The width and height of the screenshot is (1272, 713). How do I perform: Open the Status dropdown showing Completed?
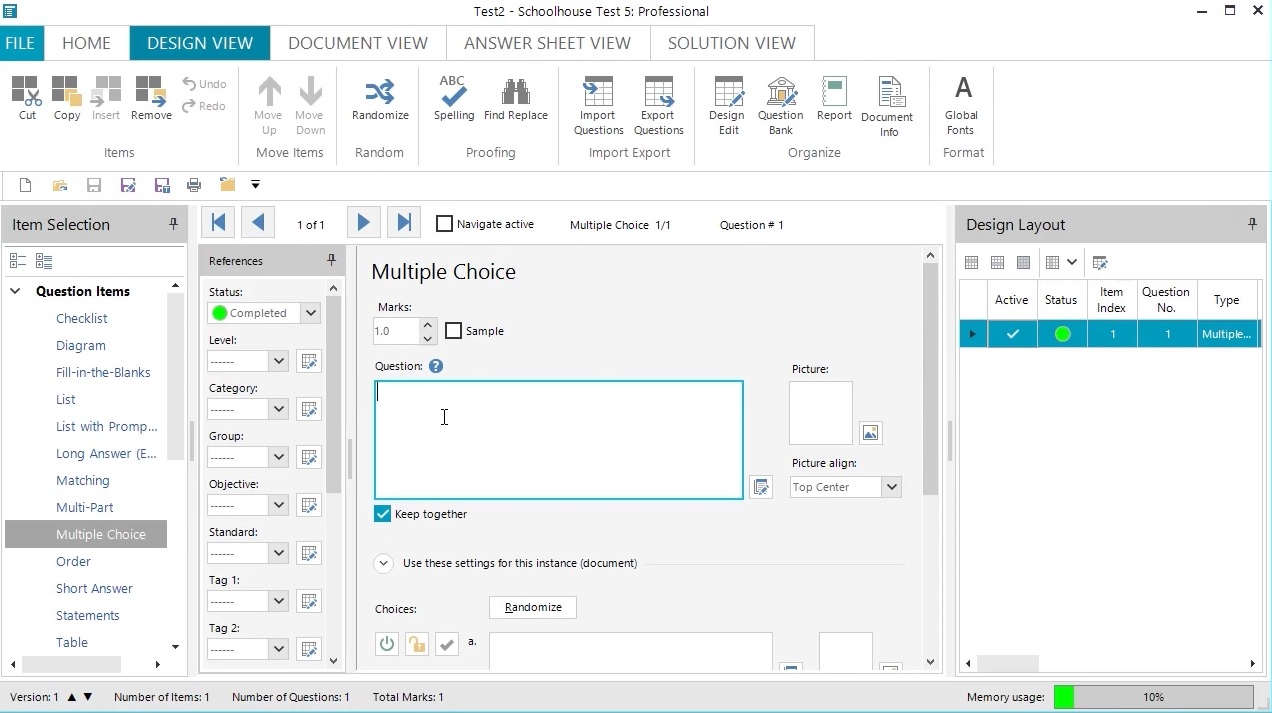310,313
